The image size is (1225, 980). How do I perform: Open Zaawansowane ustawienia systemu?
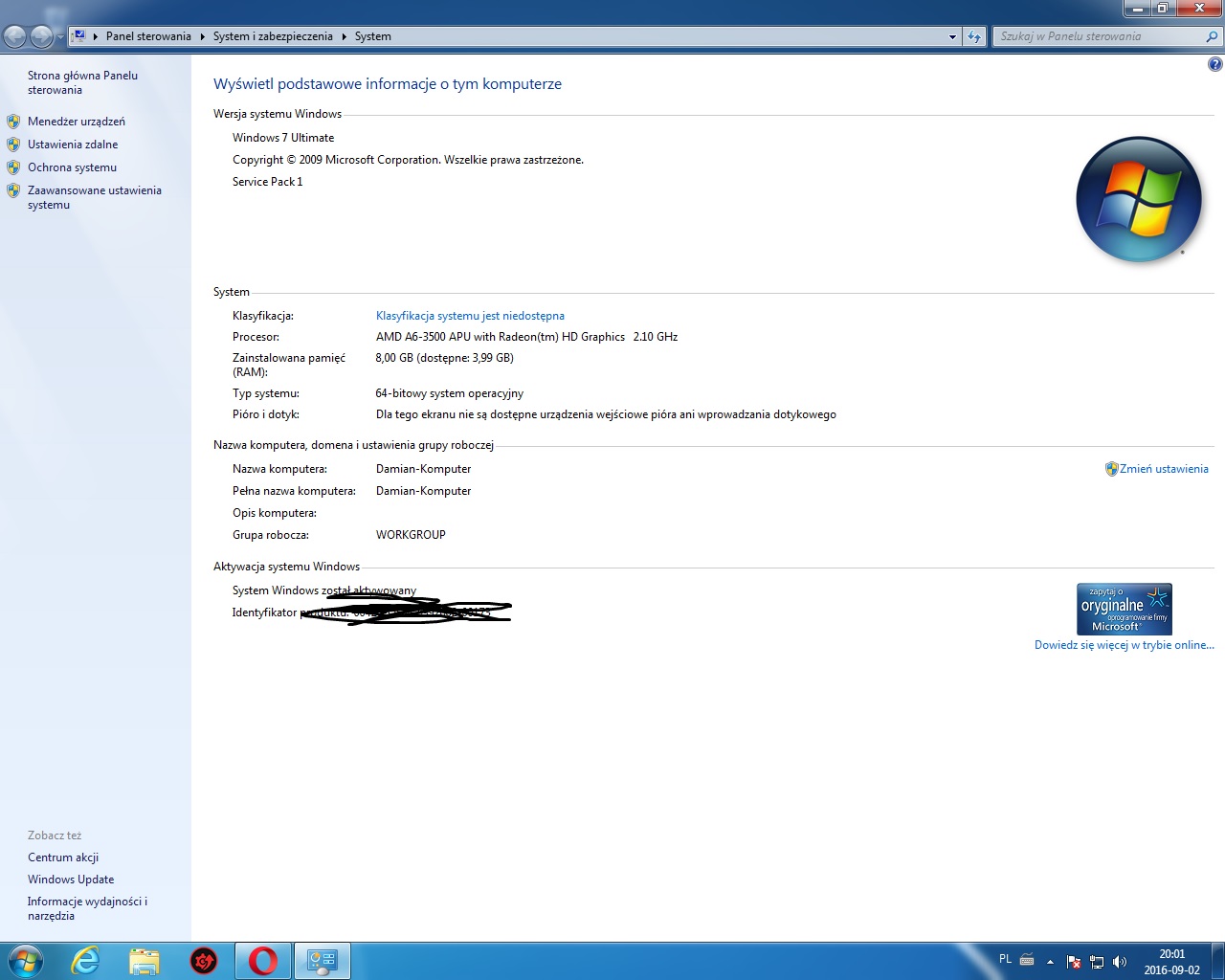pyautogui.click(x=95, y=197)
